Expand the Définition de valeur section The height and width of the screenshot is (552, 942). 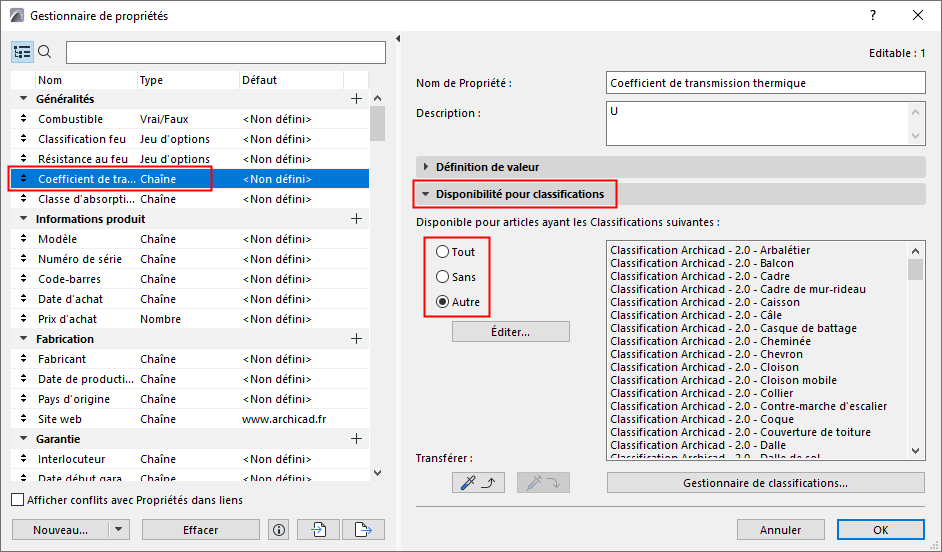click(x=426, y=167)
